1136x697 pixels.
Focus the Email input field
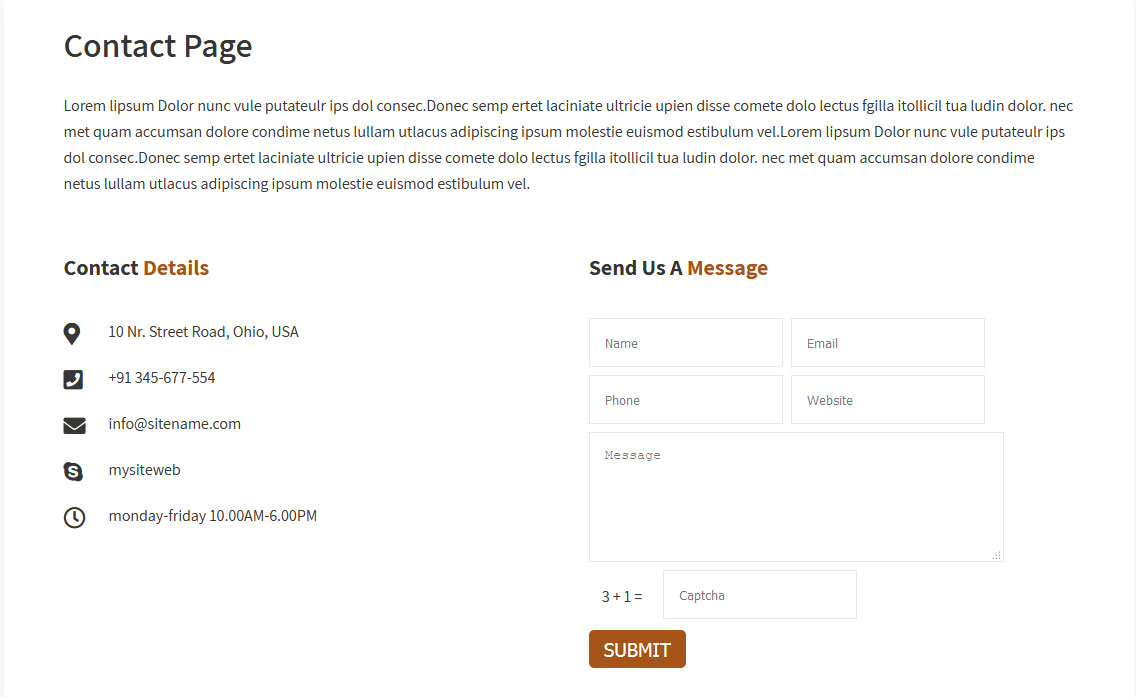click(888, 343)
